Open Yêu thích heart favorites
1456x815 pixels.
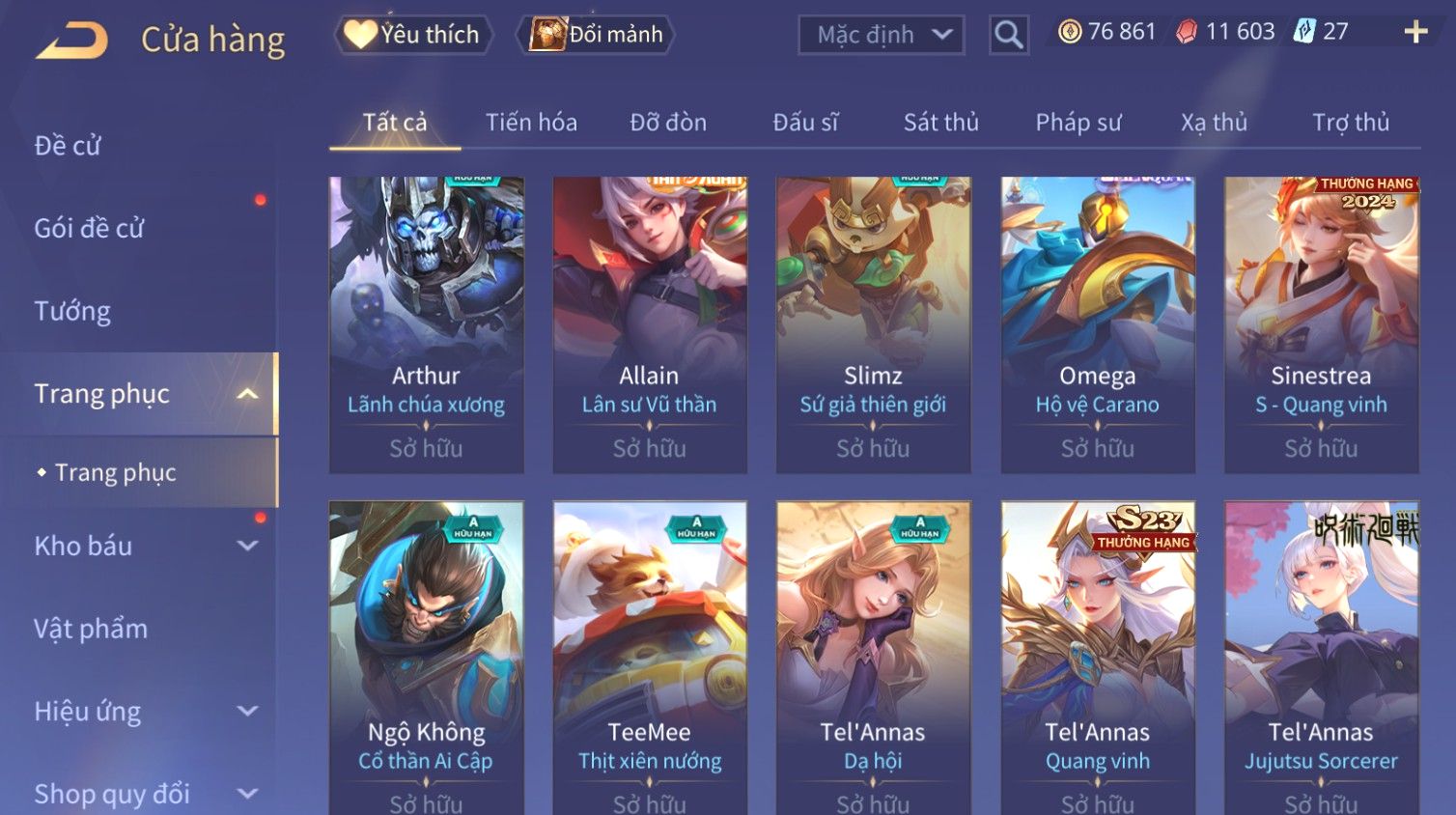pyautogui.click(x=413, y=35)
